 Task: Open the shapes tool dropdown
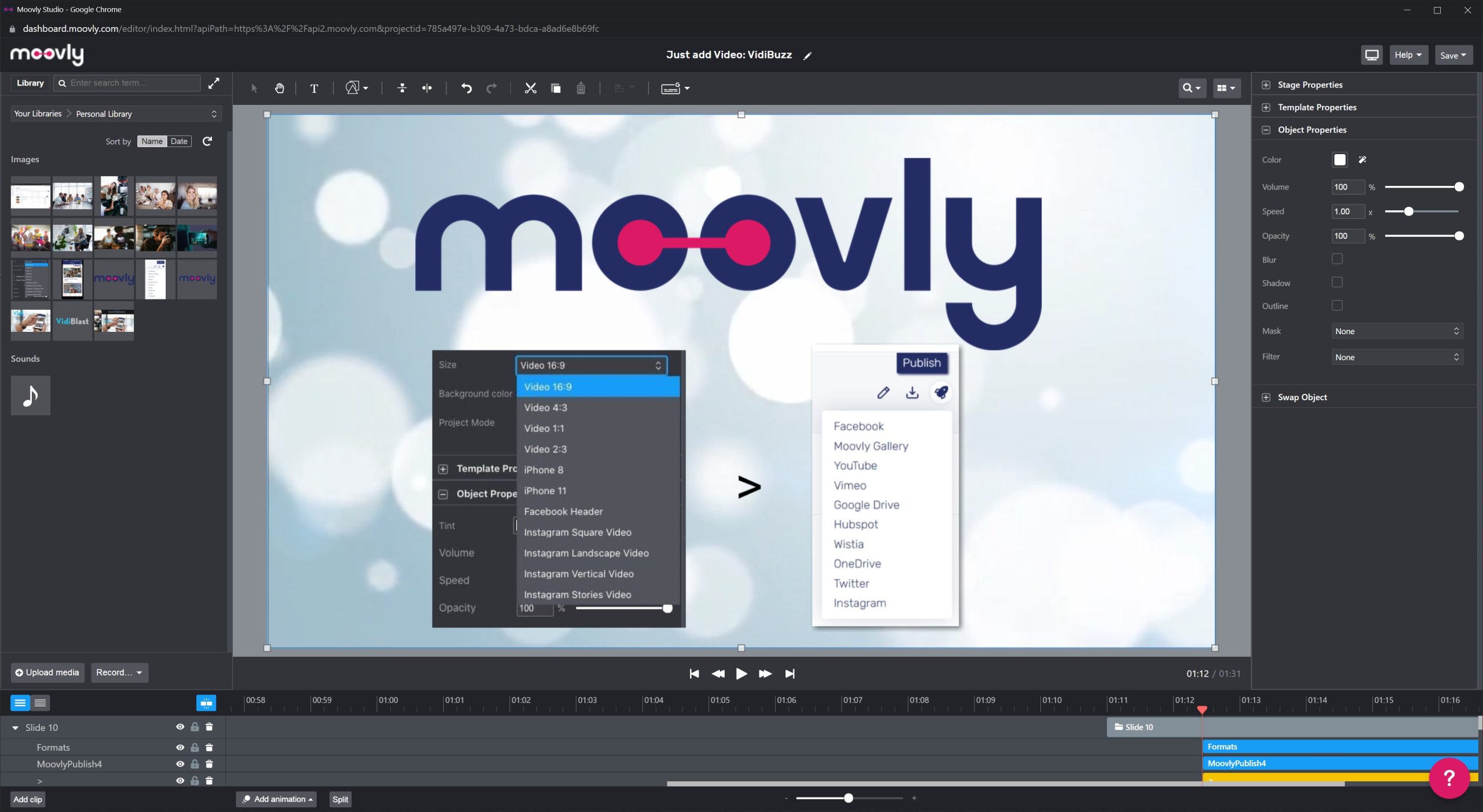click(x=357, y=88)
